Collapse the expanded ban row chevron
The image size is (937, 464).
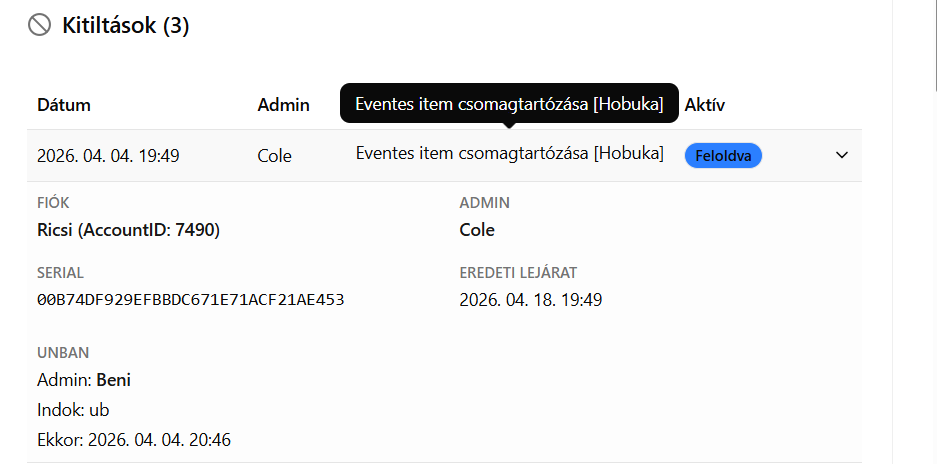[842, 155]
